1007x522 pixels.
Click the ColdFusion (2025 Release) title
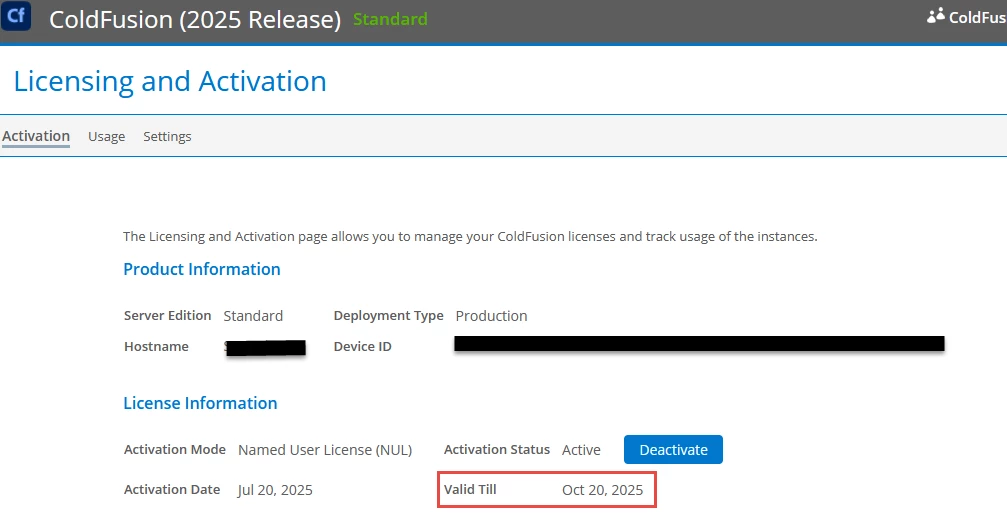(195, 19)
